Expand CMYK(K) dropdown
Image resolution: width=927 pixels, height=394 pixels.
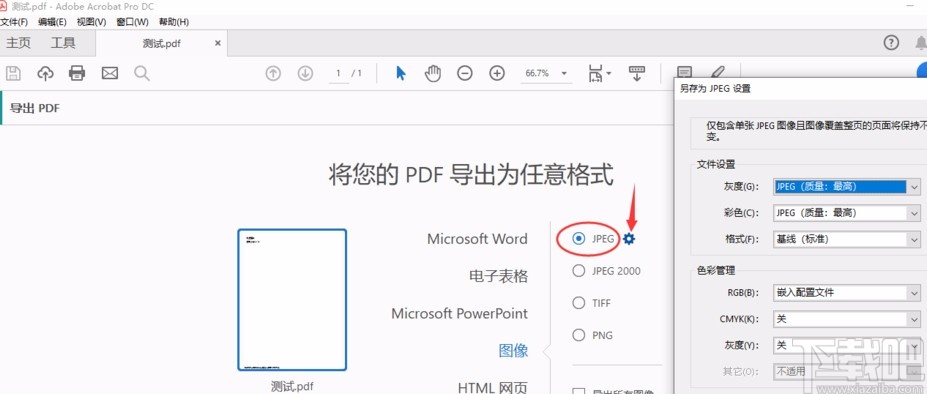(915, 319)
